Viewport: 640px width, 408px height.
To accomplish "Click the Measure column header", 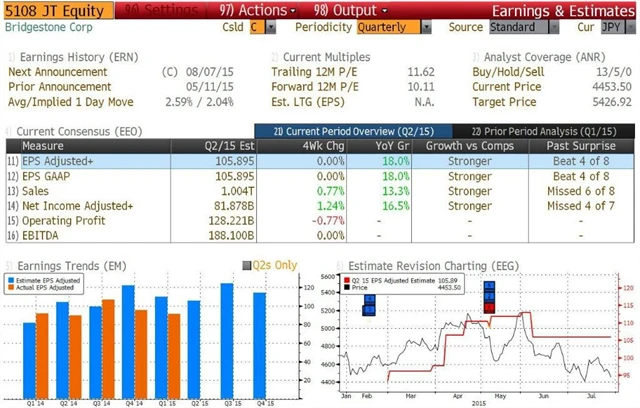I will [96, 146].
